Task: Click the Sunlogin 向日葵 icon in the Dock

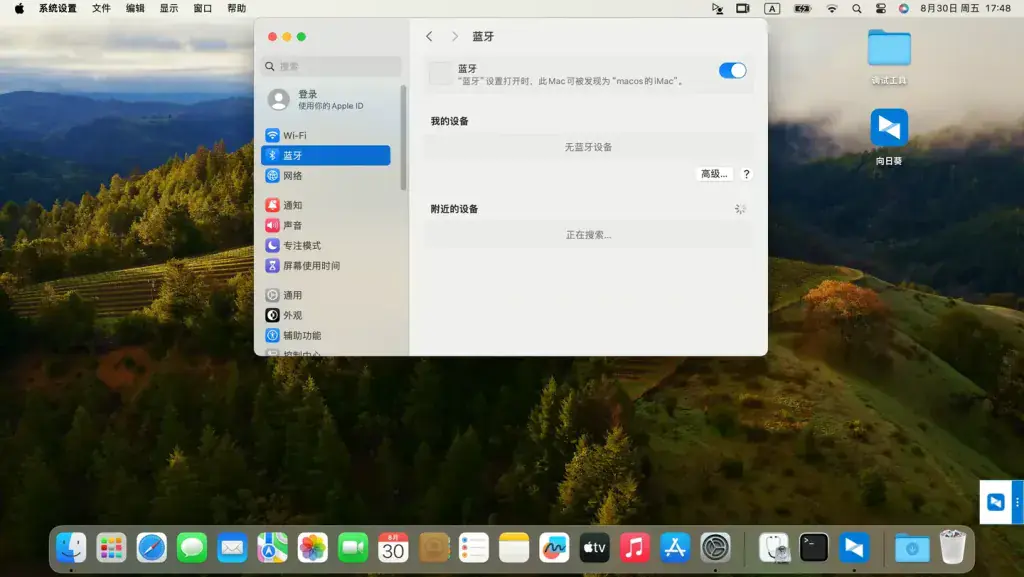Action: [x=854, y=548]
